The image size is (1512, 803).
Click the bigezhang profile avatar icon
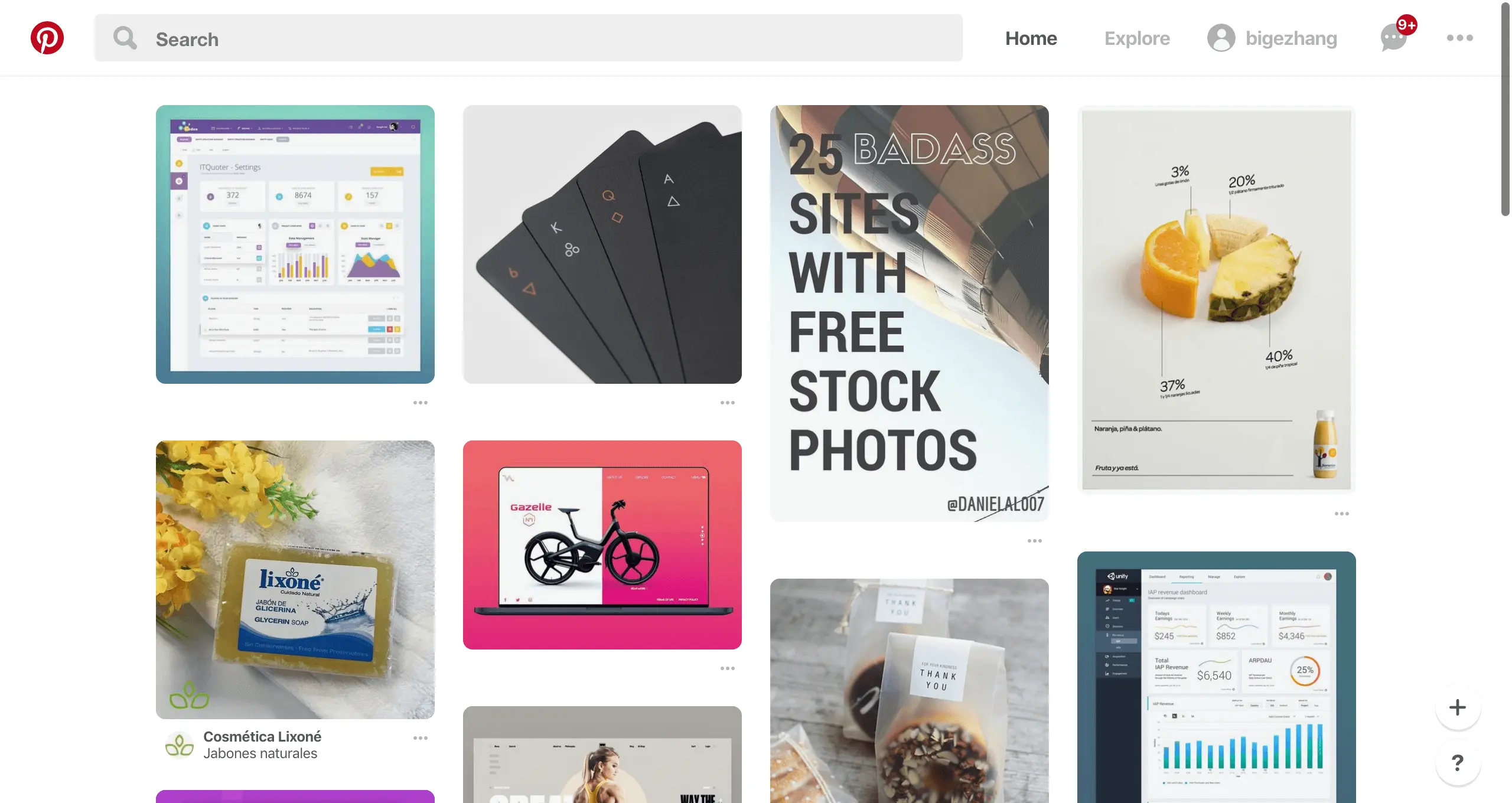pyautogui.click(x=1221, y=38)
